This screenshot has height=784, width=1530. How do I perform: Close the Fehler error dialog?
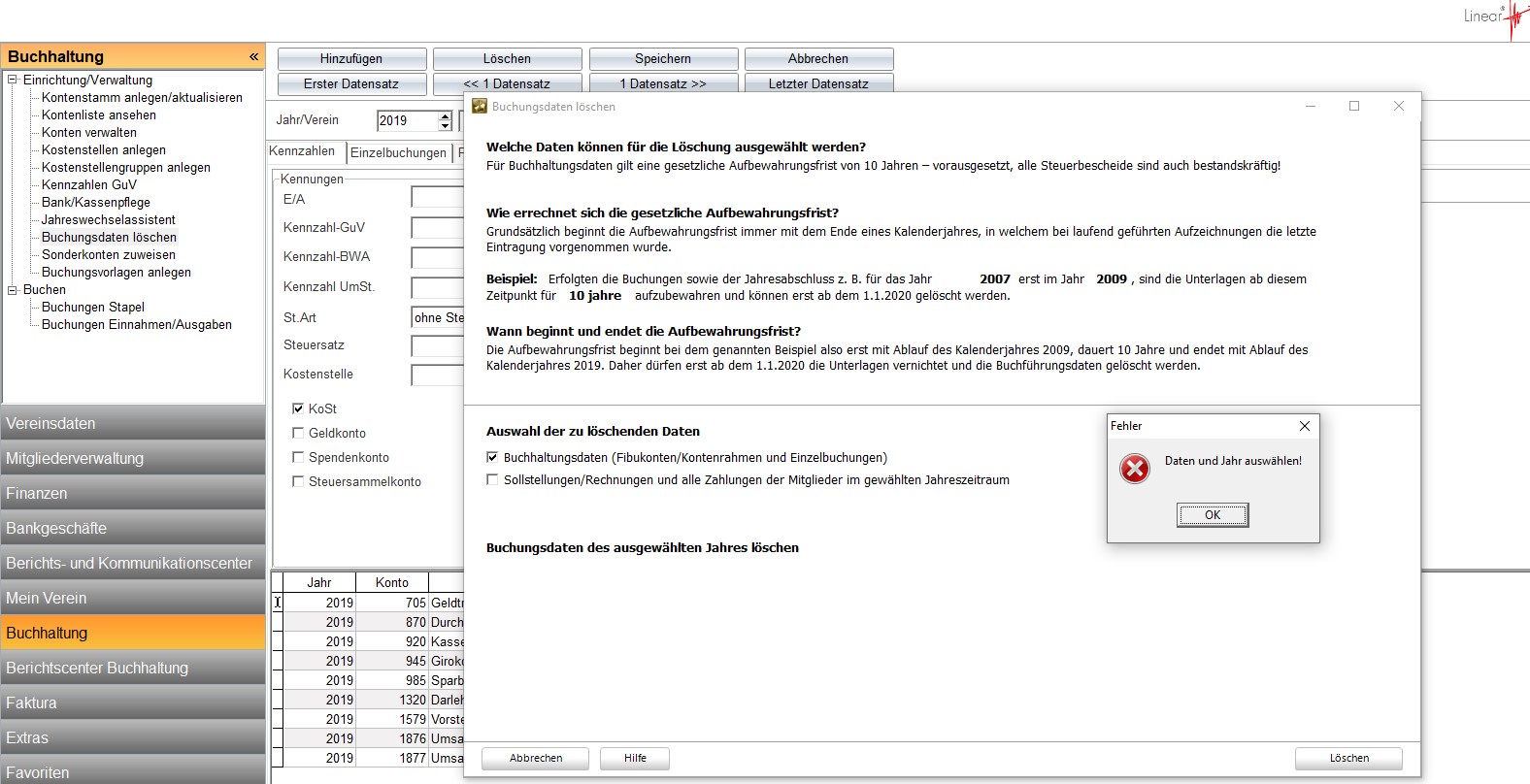click(x=1305, y=426)
